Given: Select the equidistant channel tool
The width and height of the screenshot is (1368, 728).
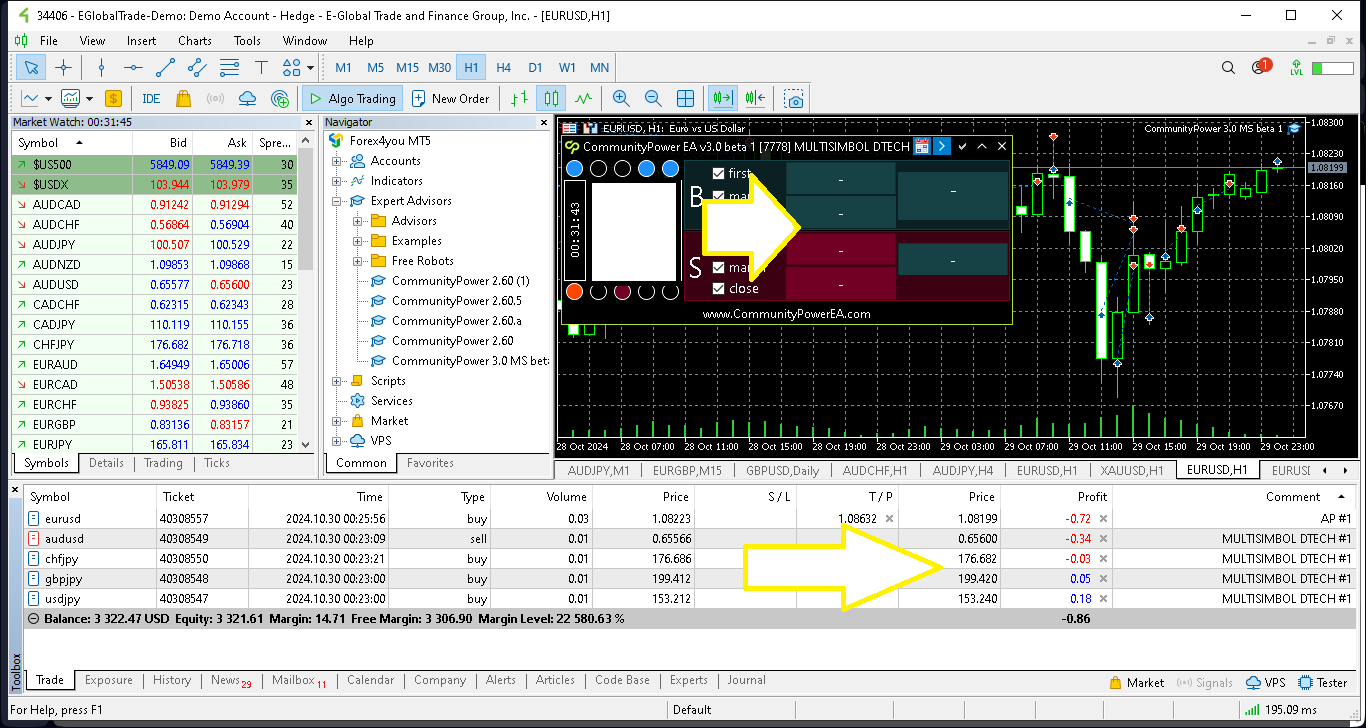Looking at the screenshot, I should (x=197, y=68).
